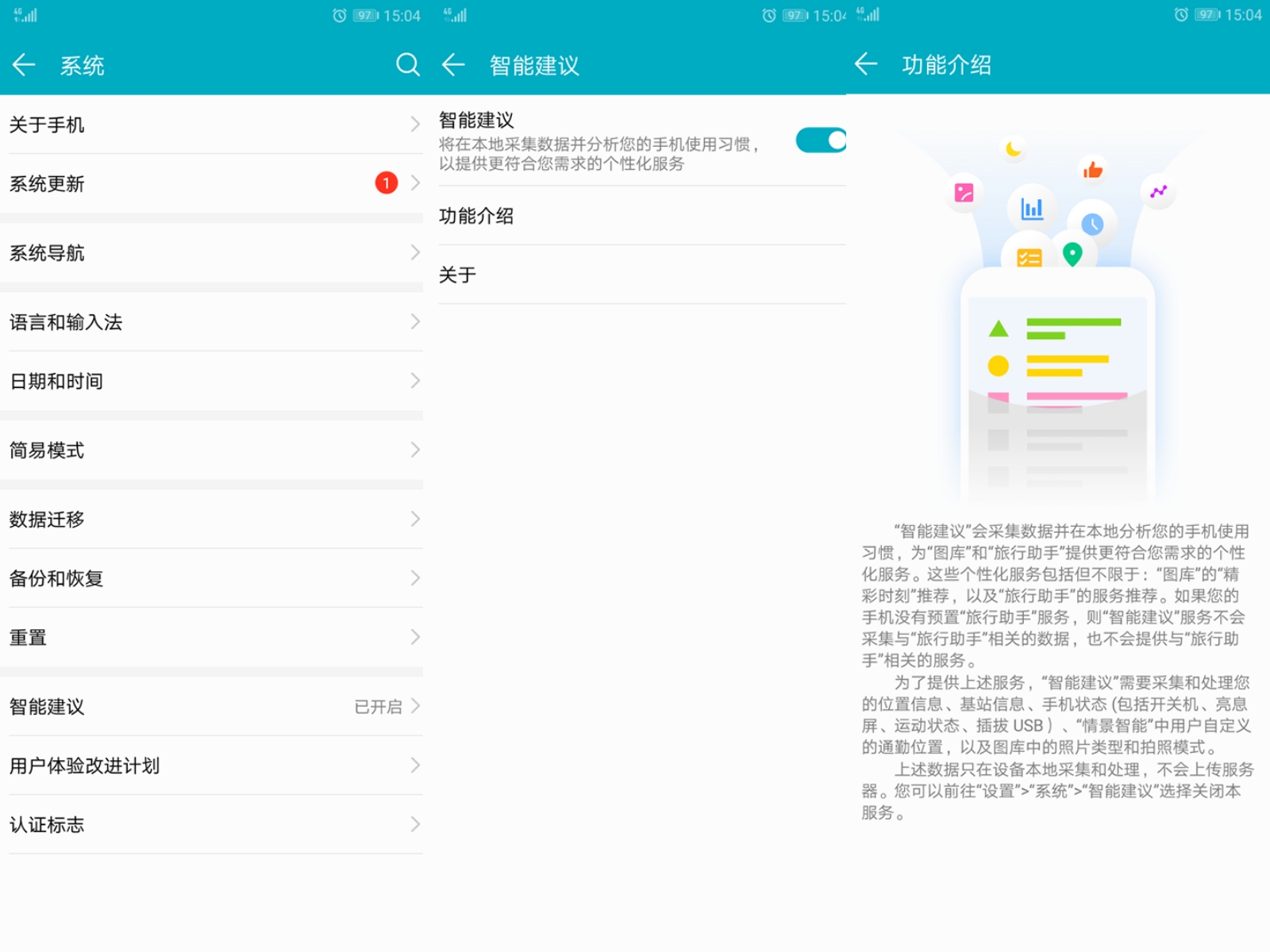The height and width of the screenshot is (952, 1270).
Task: Open 备份和恢复 using its chevron arrow
Action: click(414, 578)
